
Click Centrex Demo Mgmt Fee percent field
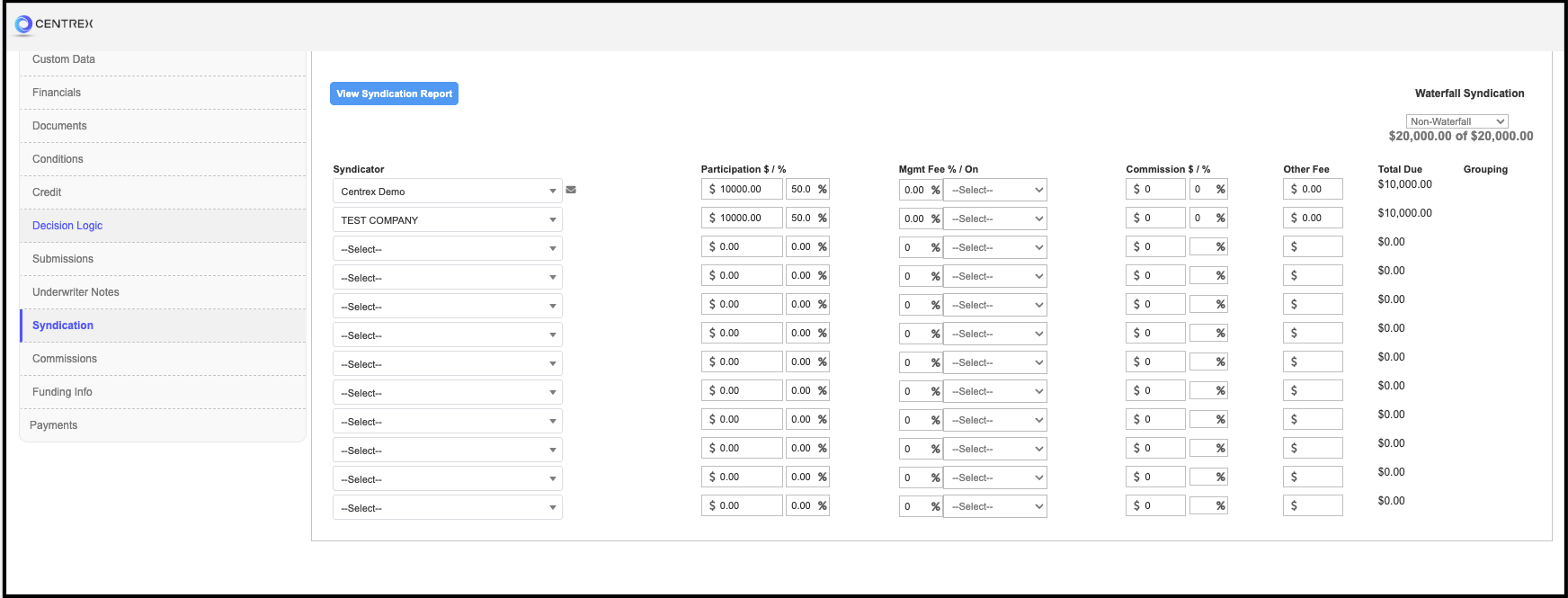(921, 190)
